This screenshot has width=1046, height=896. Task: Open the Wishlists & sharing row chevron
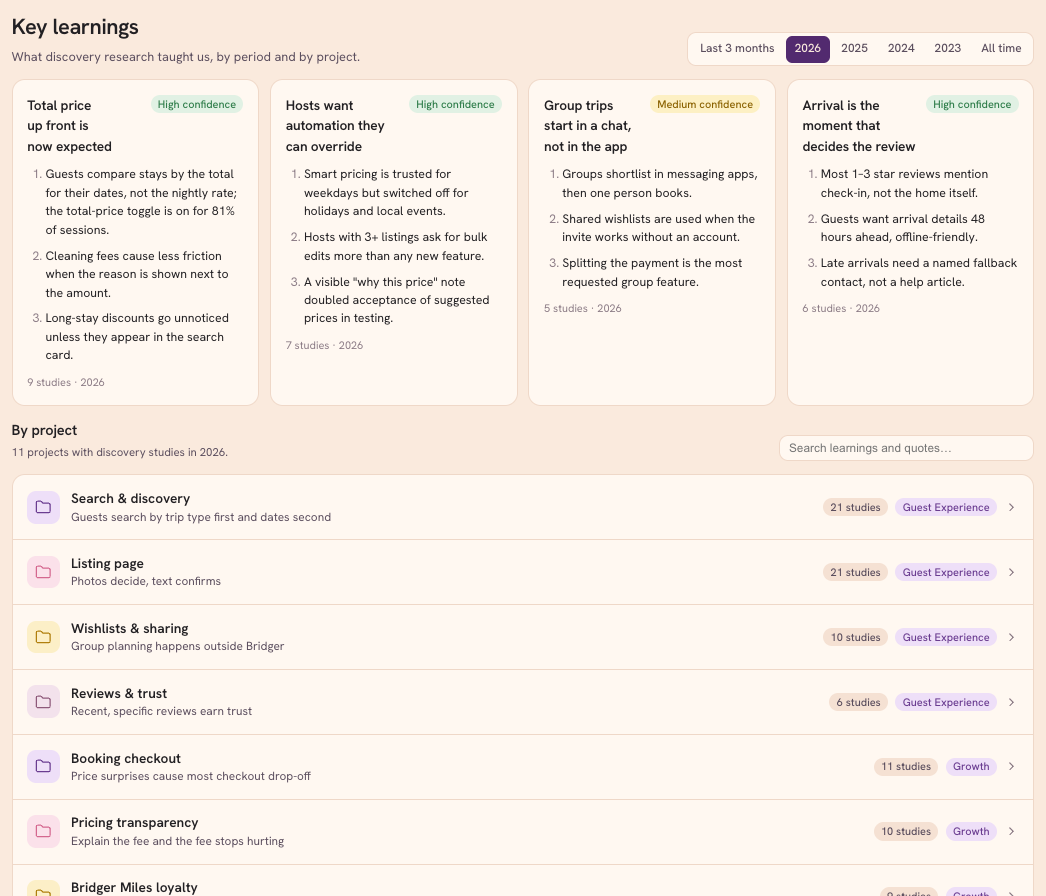pos(1011,637)
